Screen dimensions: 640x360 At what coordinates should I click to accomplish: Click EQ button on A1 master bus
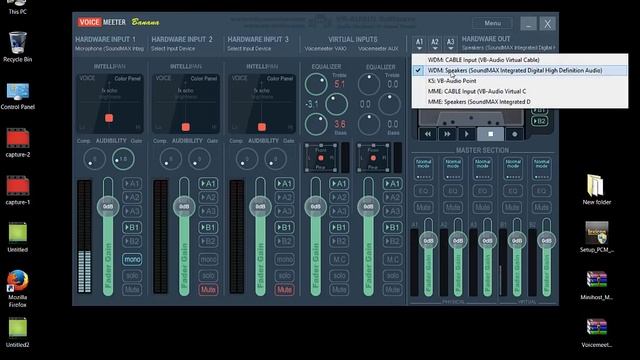pyautogui.click(x=423, y=191)
